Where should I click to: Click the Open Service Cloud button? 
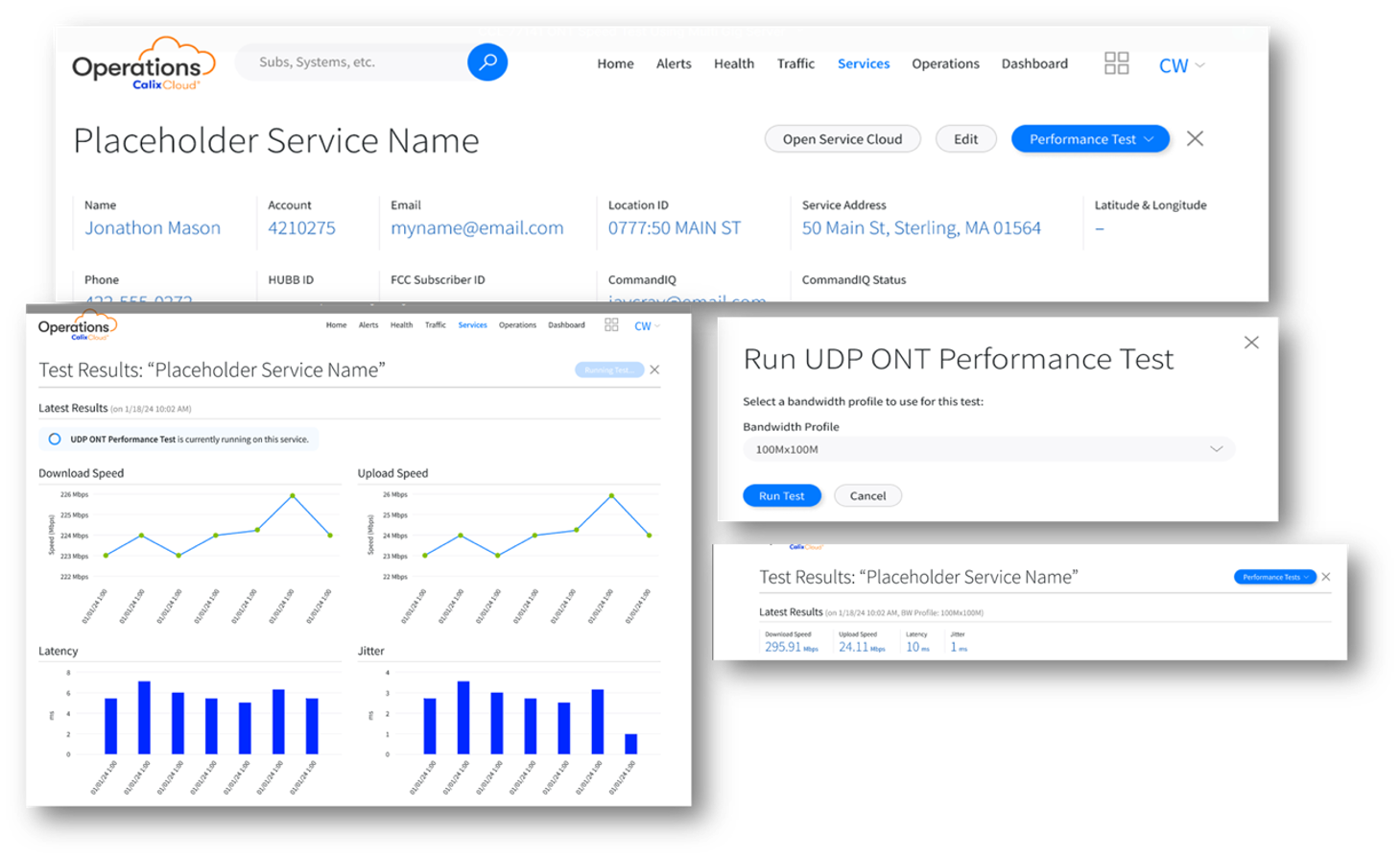click(x=842, y=139)
